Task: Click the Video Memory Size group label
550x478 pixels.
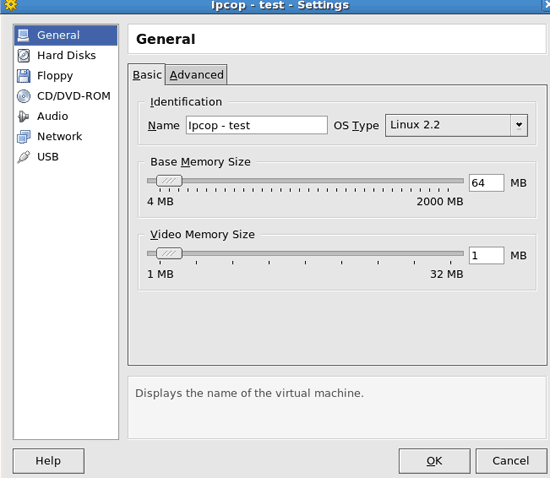Action: click(x=202, y=234)
